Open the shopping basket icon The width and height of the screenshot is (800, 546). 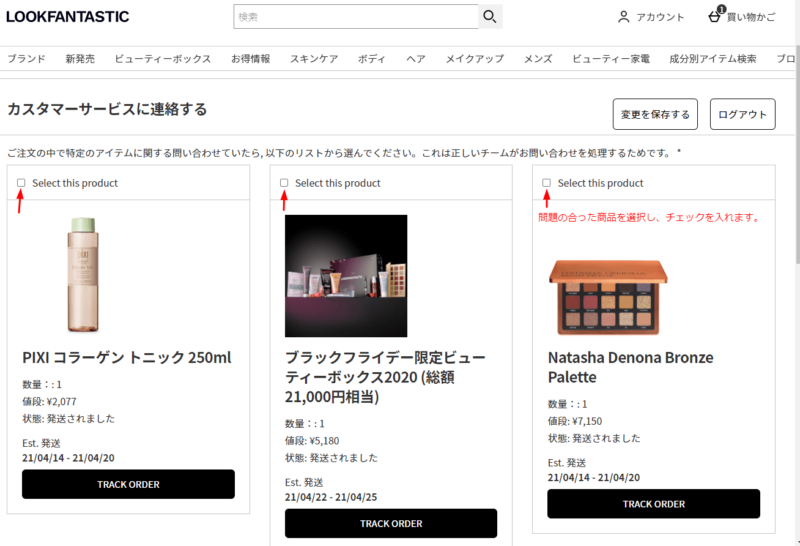tap(714, 17)
